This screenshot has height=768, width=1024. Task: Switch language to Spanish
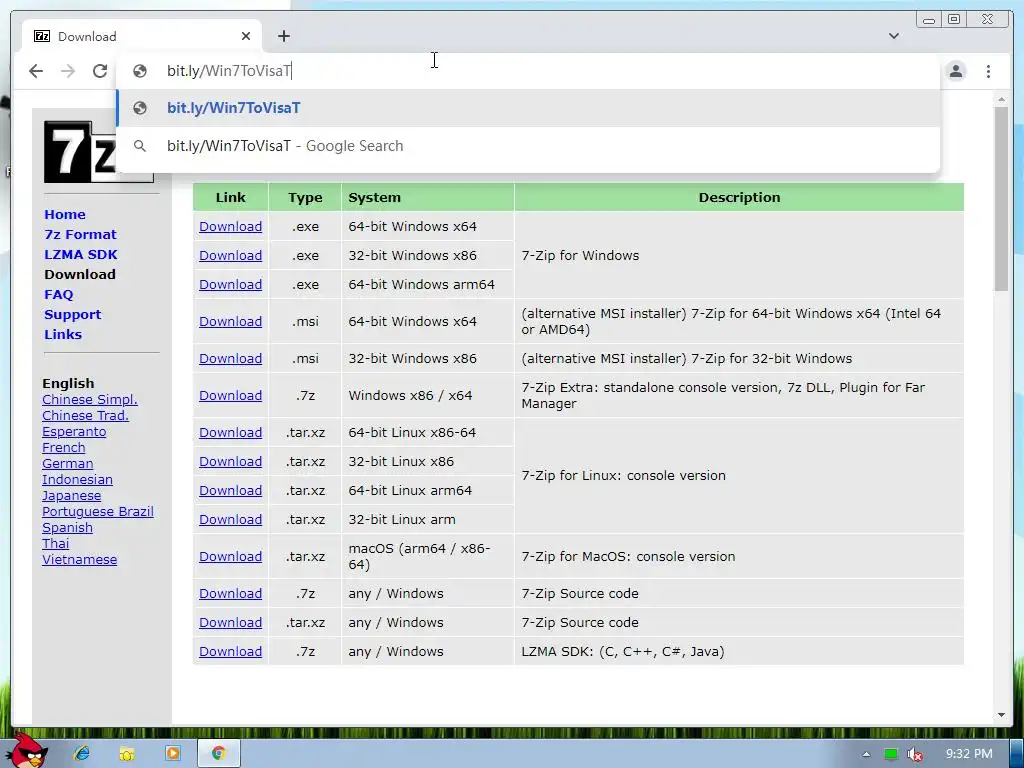[67, 527]
